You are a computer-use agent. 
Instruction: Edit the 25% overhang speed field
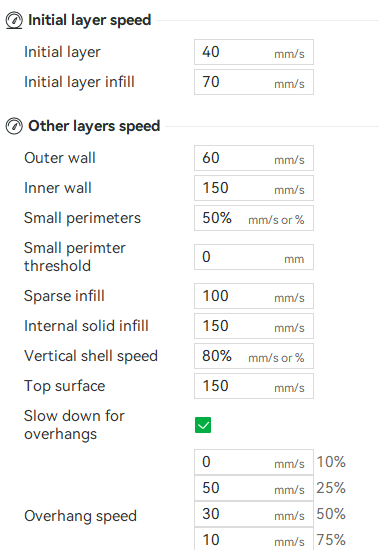(254, 488)
